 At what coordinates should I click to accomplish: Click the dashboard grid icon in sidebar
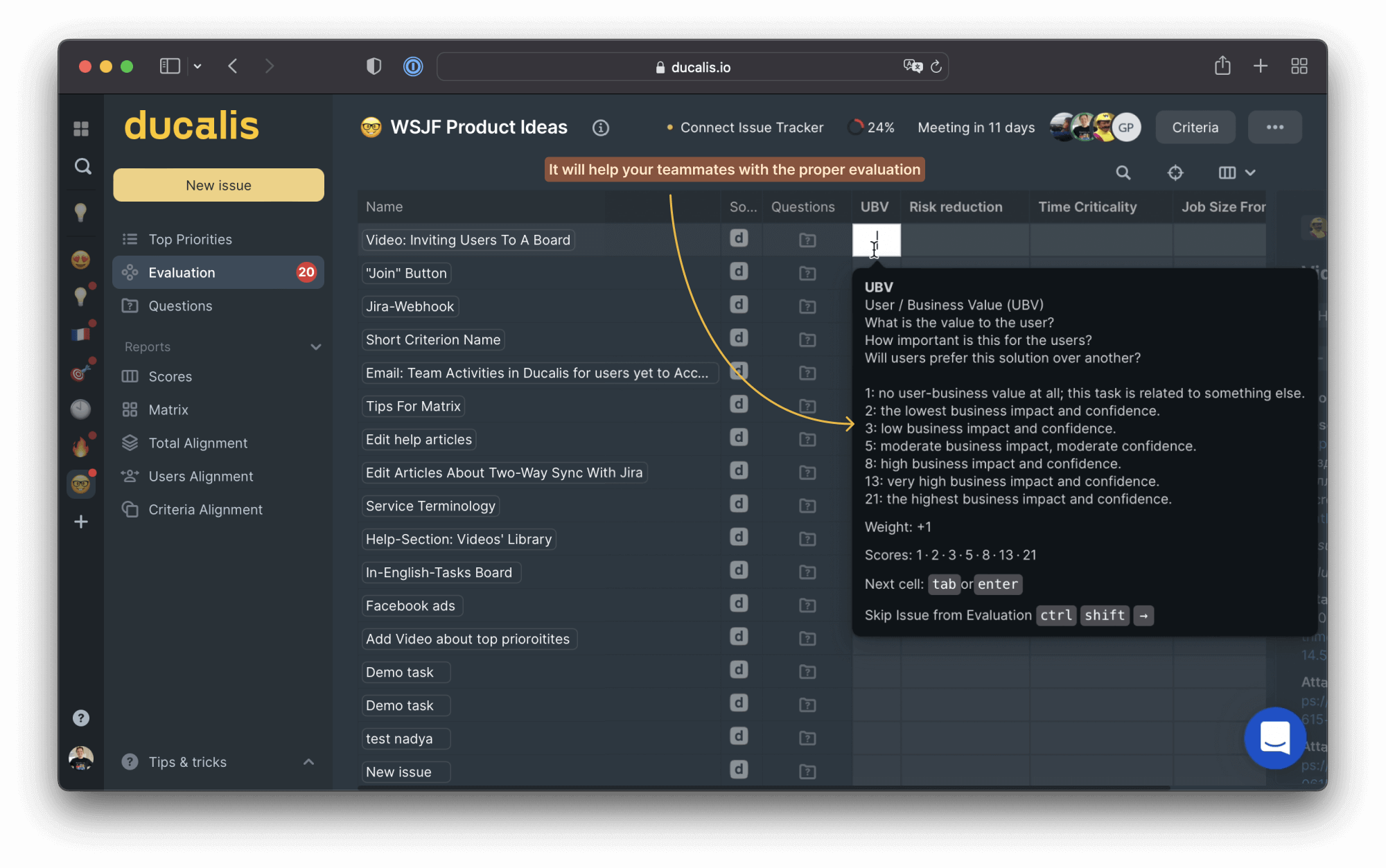[x=81, y=129]
